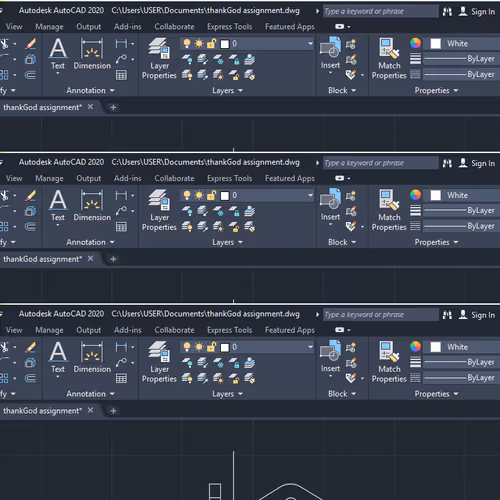Open Featured Apps tab in the bottom copy
500x500 pixels.
[x=290, y=330]
